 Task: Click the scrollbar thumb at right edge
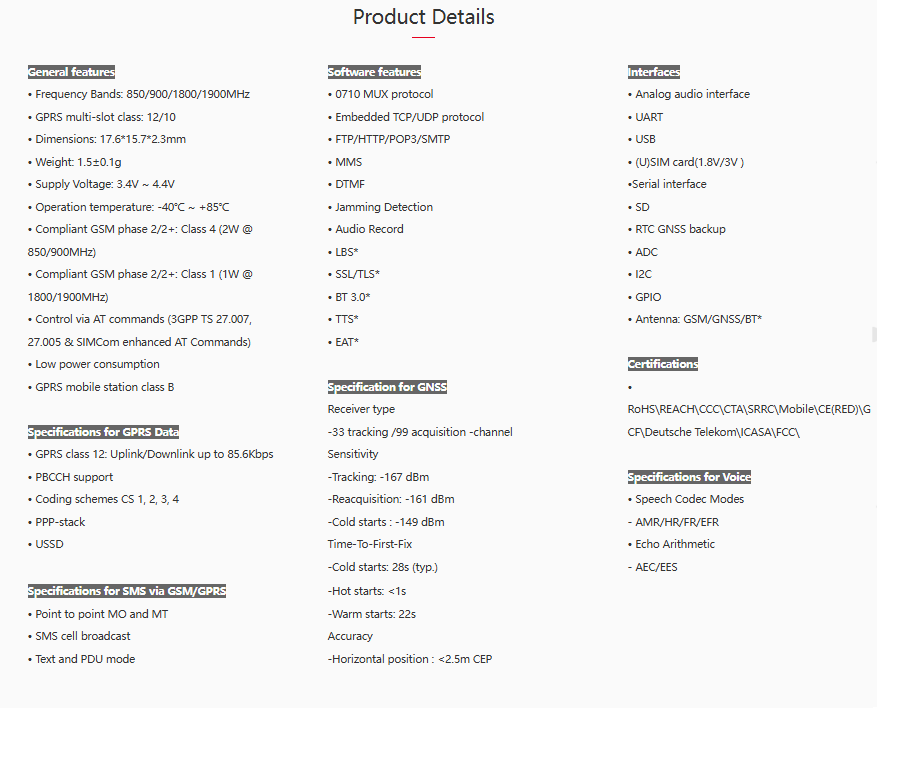pyautogui.click(x=874, y=334)
